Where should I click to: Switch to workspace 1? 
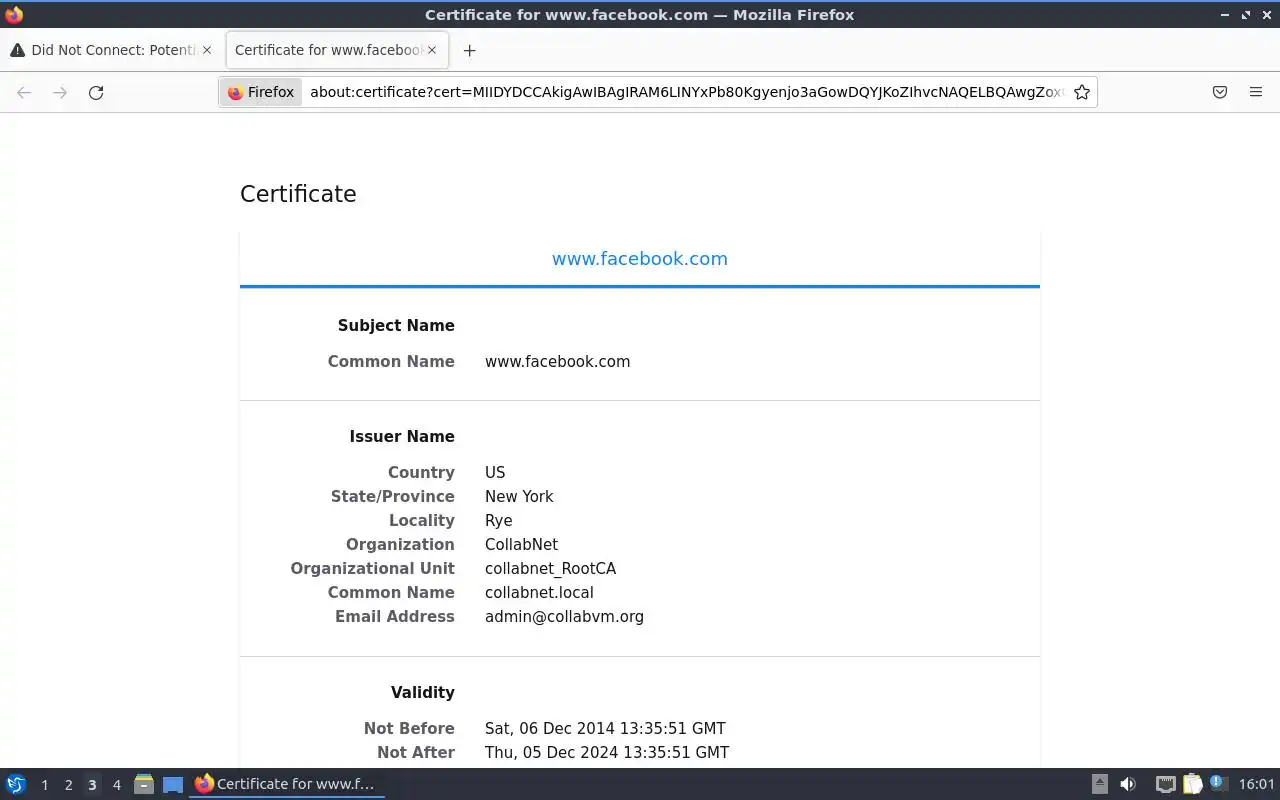coord(44,785)
